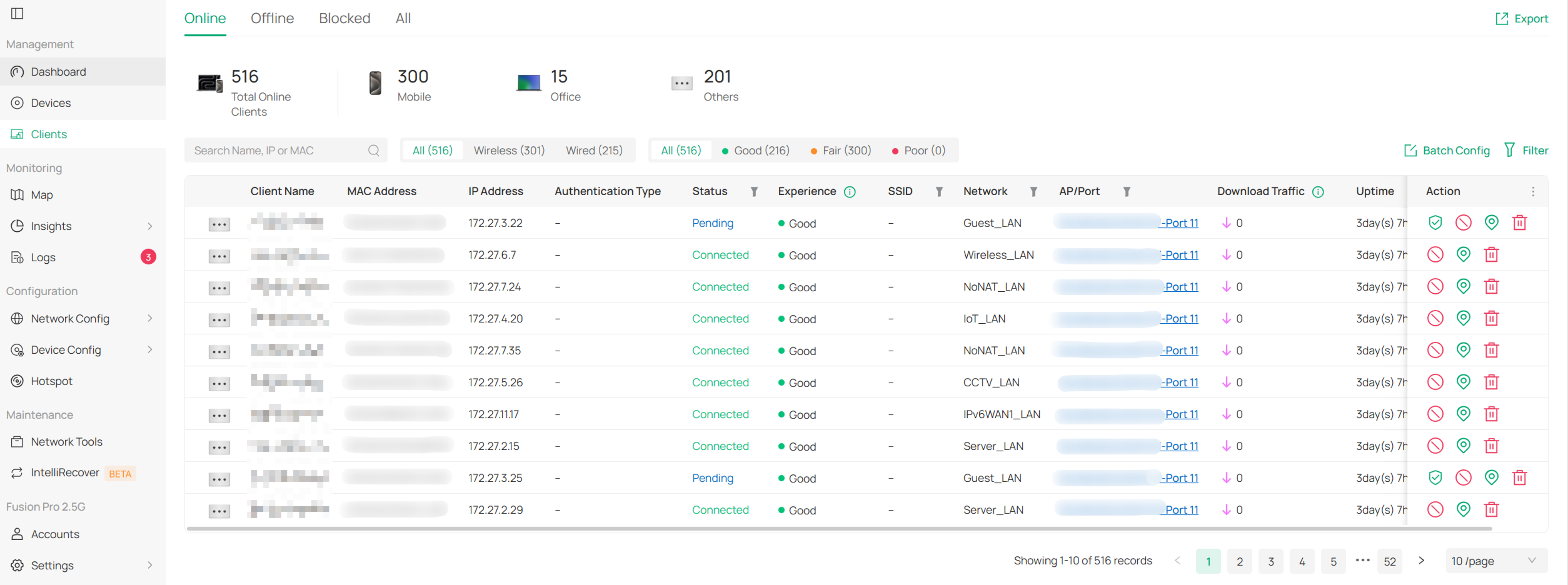
Task: Switch to the All clients tab
Action: (x=403, y=18)
